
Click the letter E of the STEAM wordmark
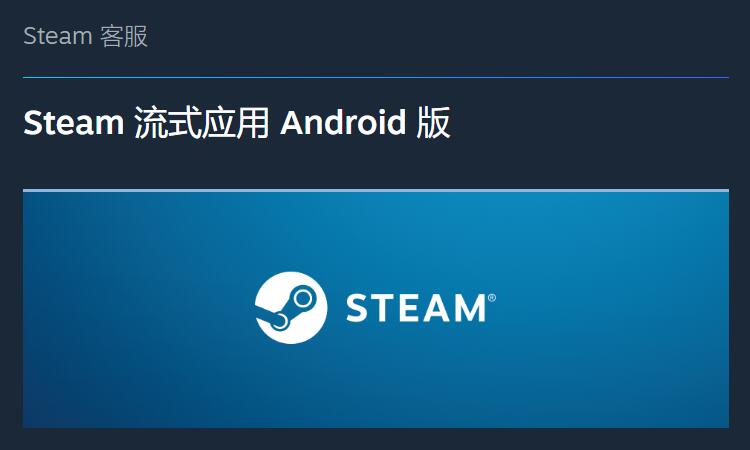point(403,308)
